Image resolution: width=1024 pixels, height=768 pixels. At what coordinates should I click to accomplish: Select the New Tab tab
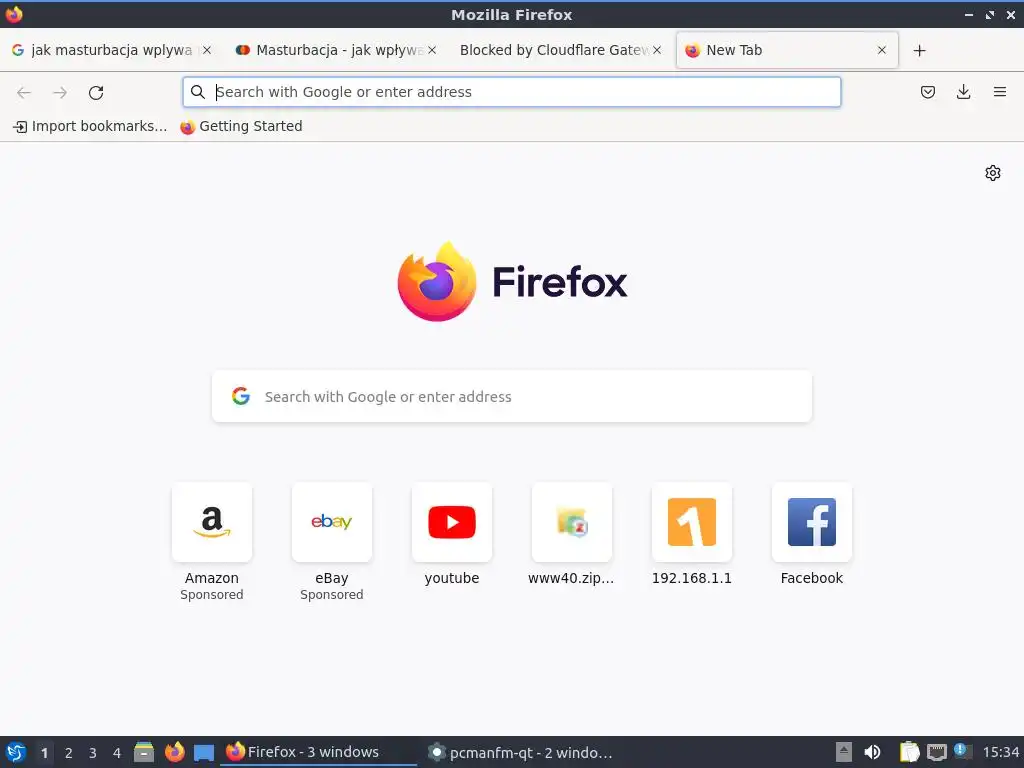pos(787,50)
